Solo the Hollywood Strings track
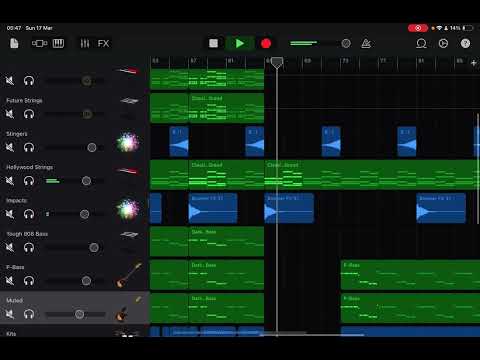This screenshot has height=360, width=480. click(29, 181)
